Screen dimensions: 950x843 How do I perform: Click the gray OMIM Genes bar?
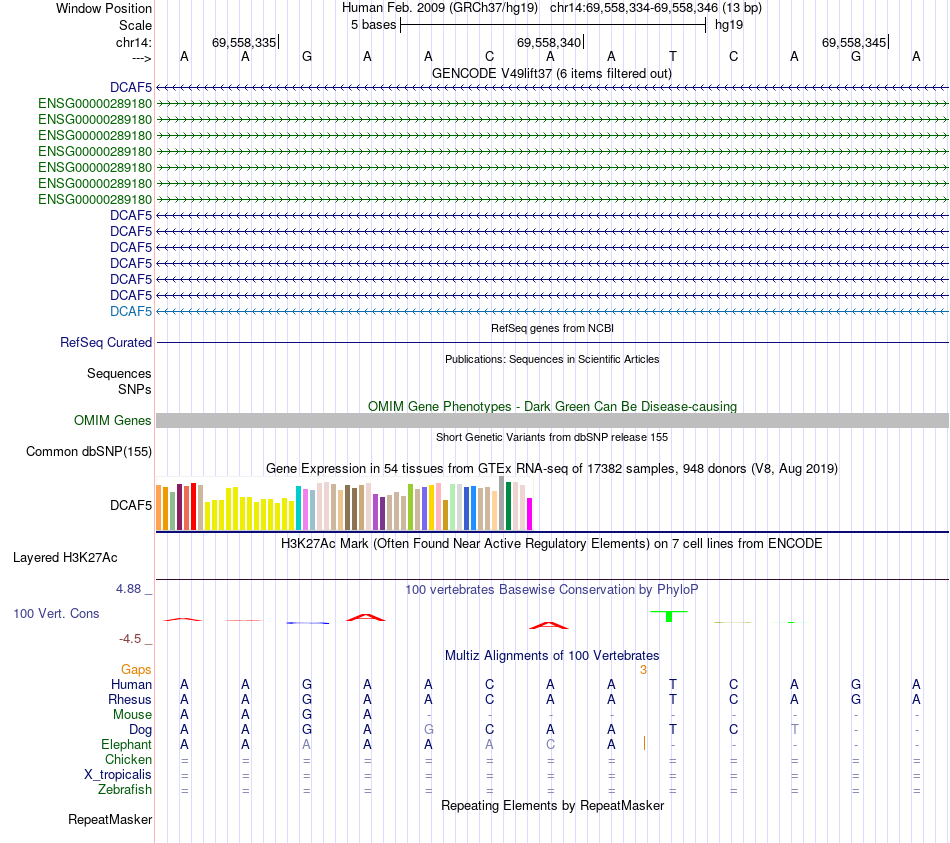[552, 421]
